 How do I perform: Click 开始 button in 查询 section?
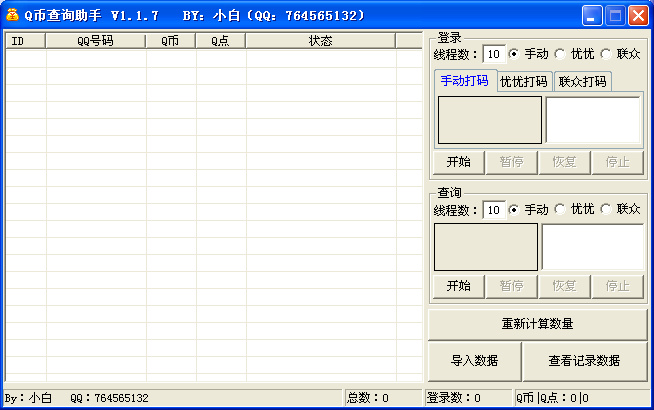[458, 286]
